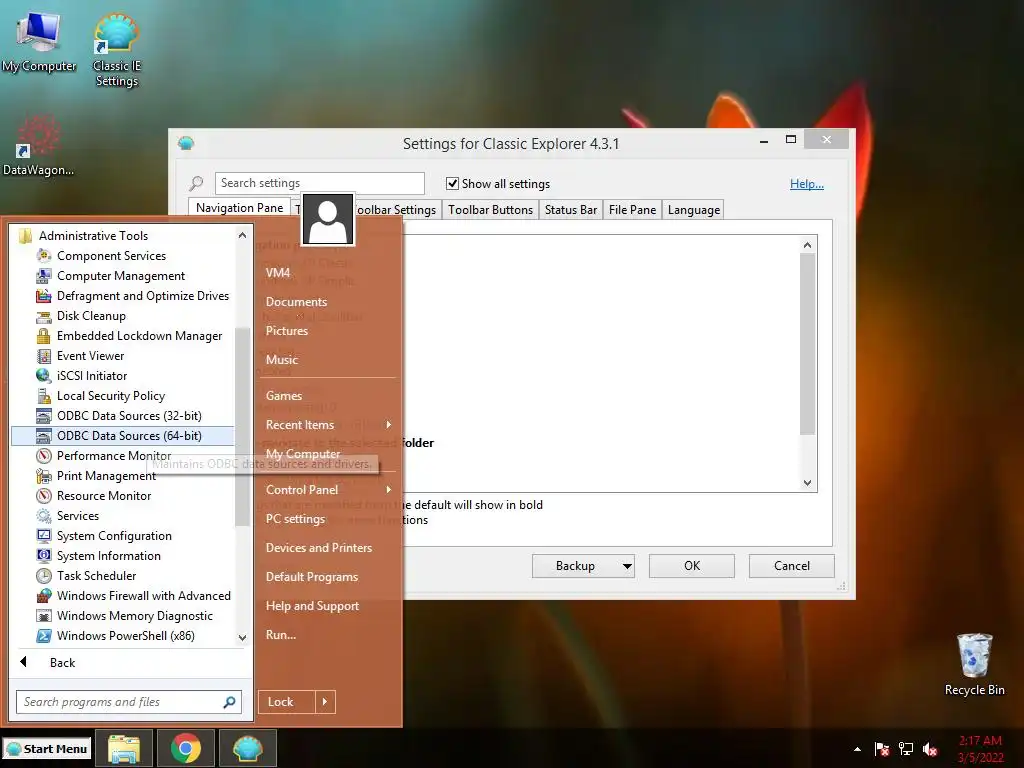Select Classic IE Settings desktop shortcut
This screenshot has width=1024, height=768.
116,50
